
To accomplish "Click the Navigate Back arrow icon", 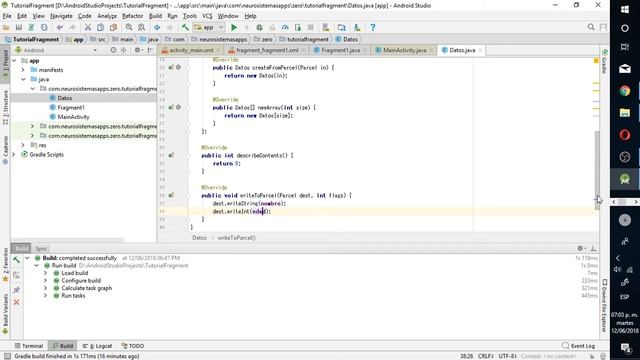I will pos(157,27).
